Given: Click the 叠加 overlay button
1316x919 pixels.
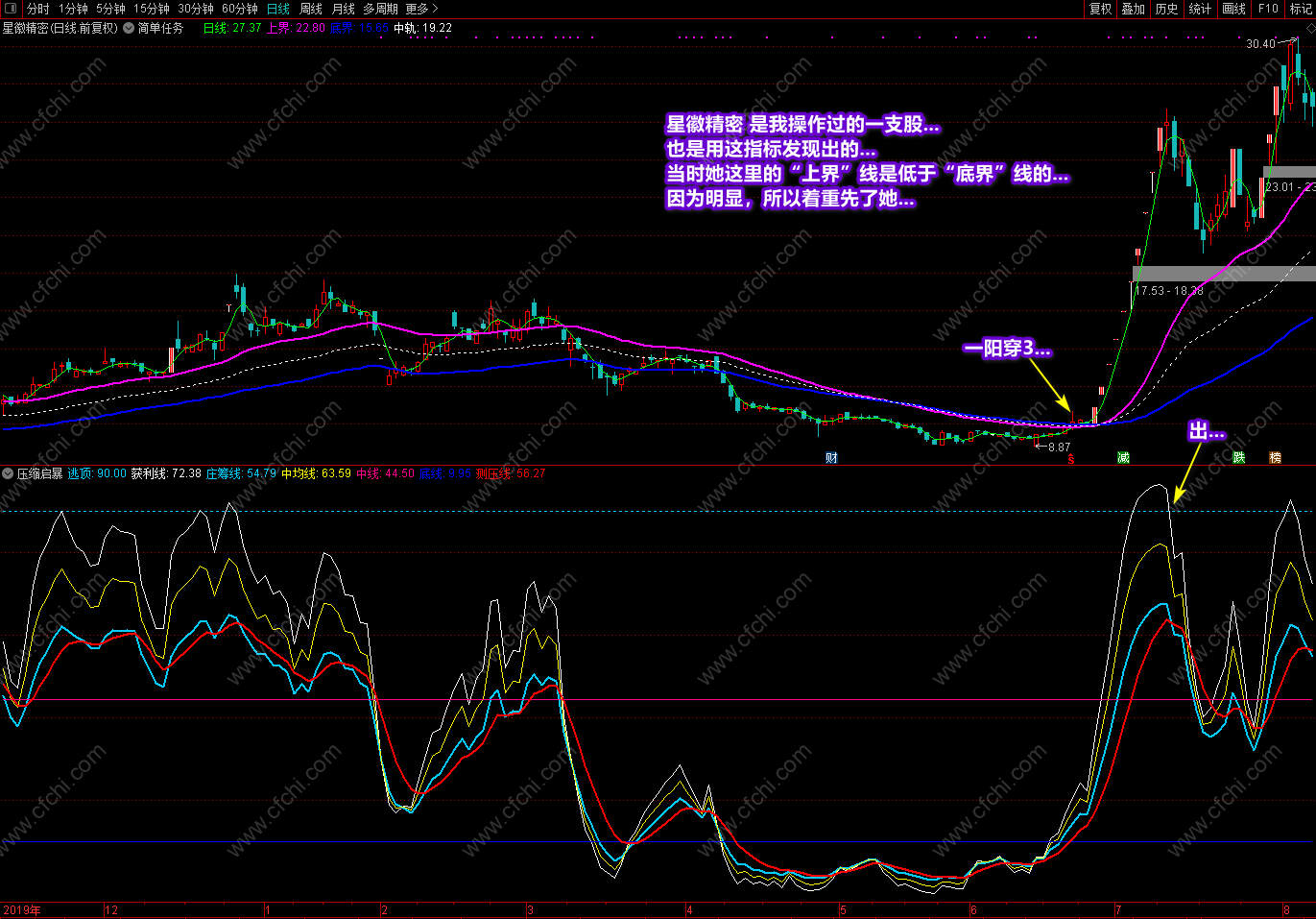Looking at the screenshot, I should 1134,9.
